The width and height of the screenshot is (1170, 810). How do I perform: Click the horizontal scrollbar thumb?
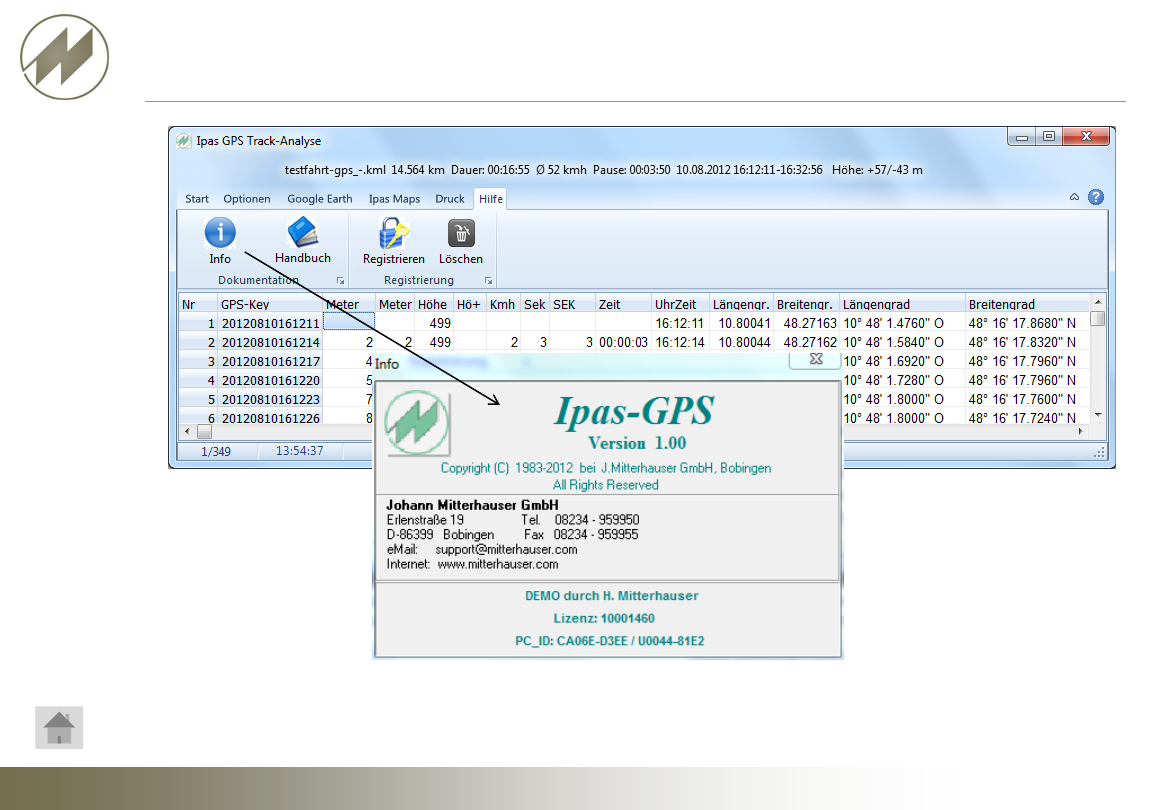tap(204, 431)
